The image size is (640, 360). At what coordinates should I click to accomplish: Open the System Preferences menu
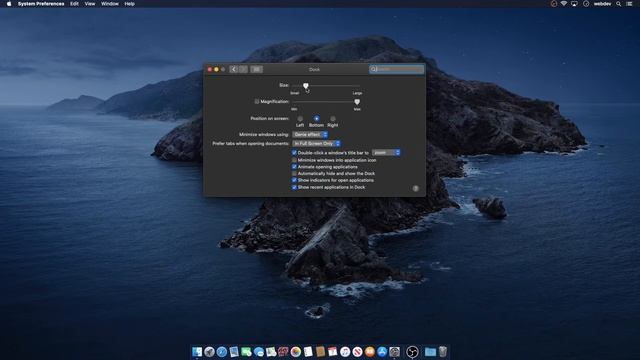click(41, 4)
